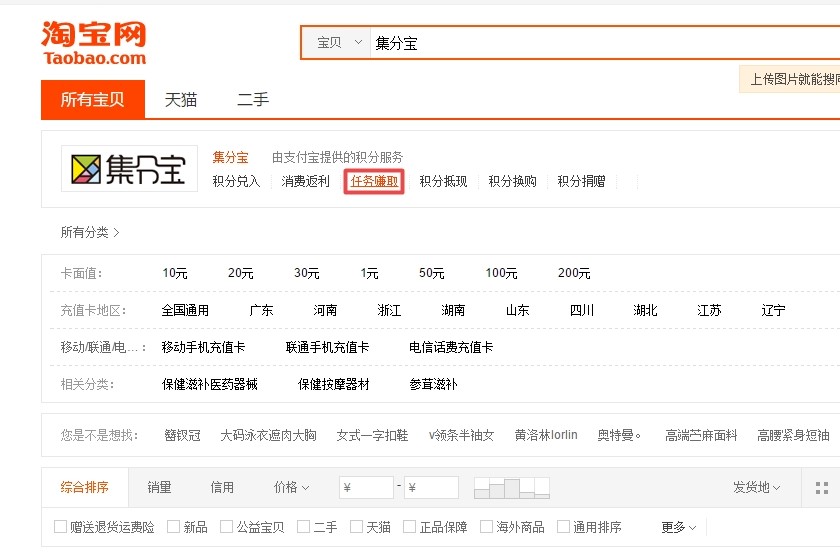The image size is (840, 560).
Task: Check the 天猫 filter checkbox
Action: (x=356, y=527)
